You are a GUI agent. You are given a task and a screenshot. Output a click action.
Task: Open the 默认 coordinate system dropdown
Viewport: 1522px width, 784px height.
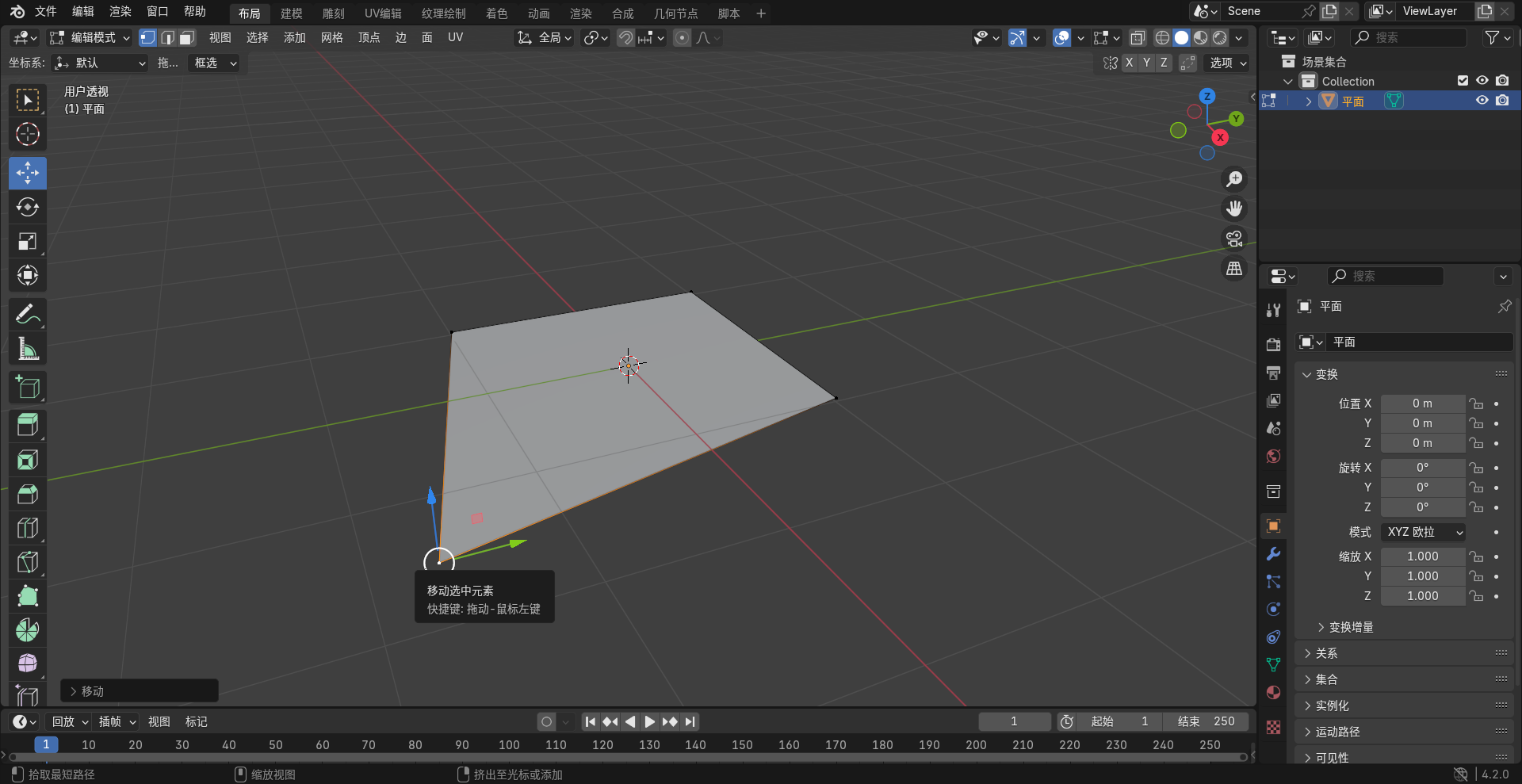coord(100,63)
